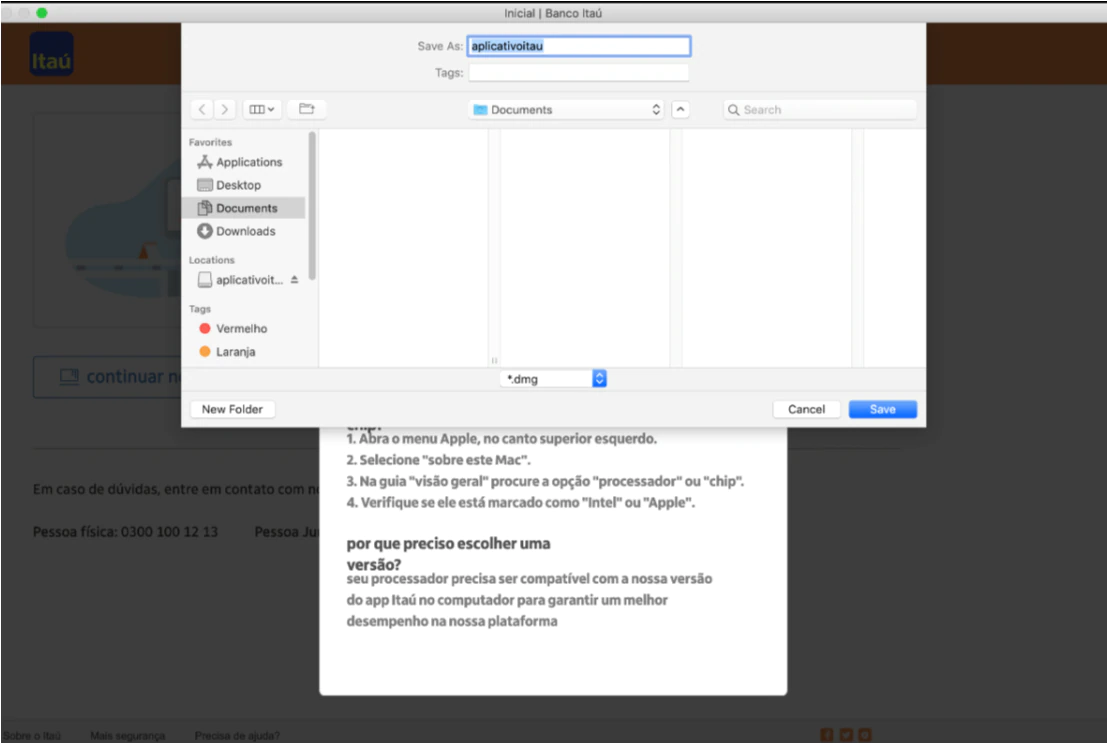Click the Save button
This screenshot has width=1107, height=743.
(882, 409)
